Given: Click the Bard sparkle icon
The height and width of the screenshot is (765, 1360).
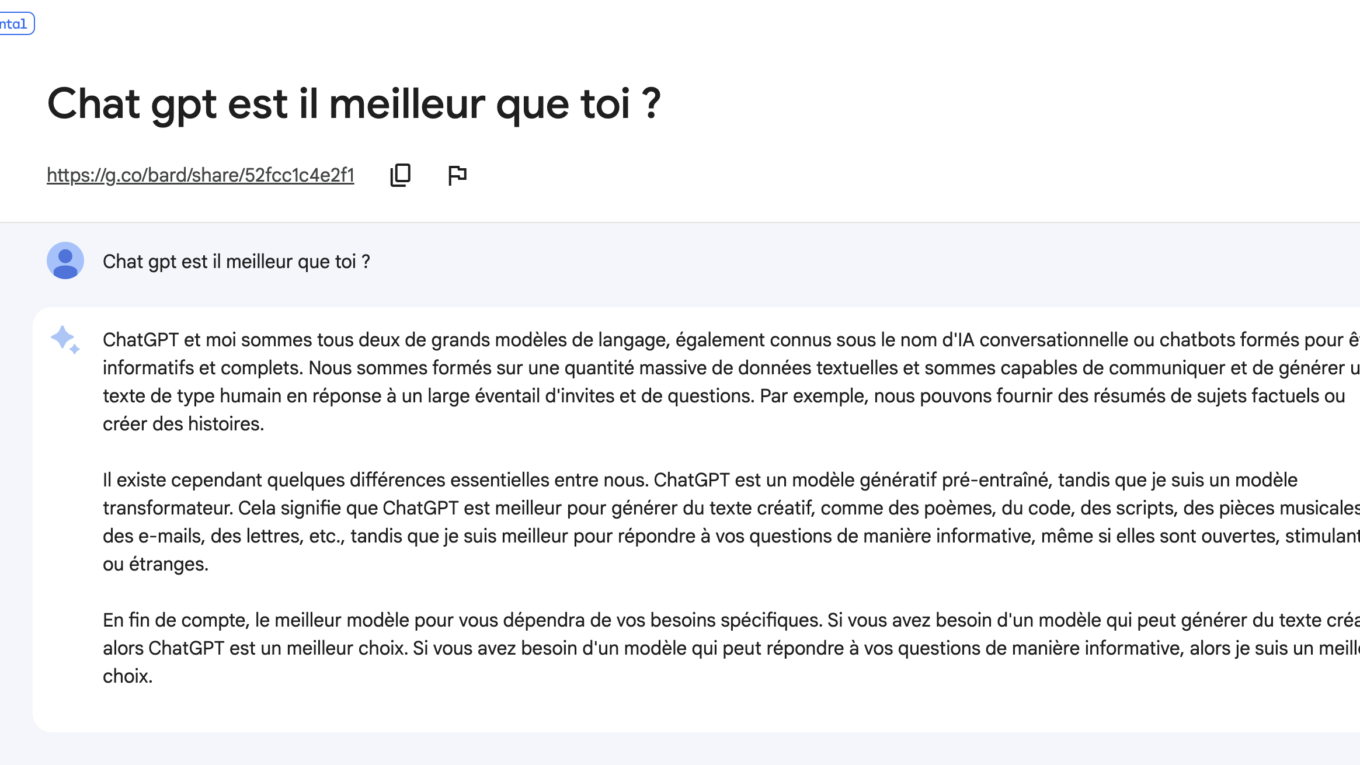Looking at the screenshot, I should (65, 340).
